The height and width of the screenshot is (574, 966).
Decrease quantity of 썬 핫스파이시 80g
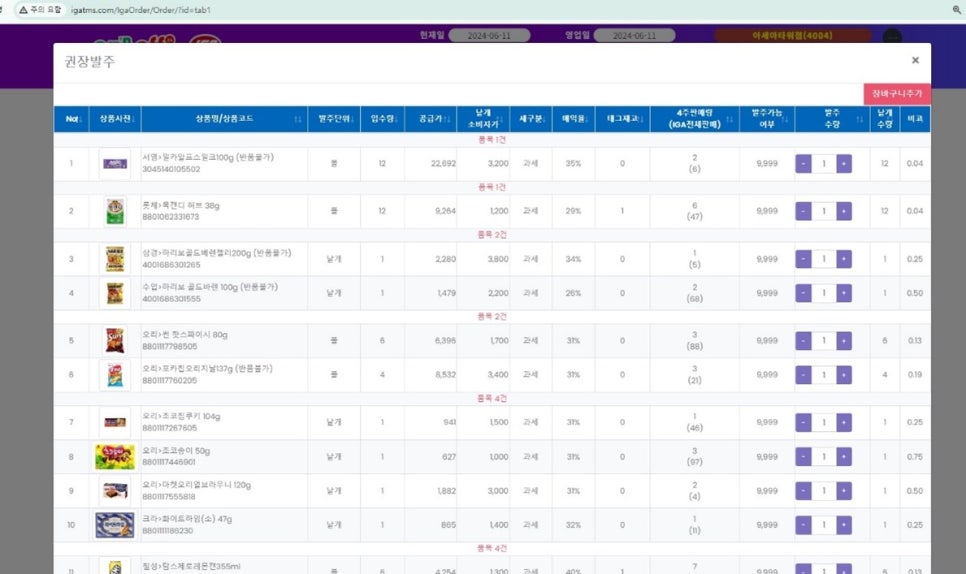point(803,341)
